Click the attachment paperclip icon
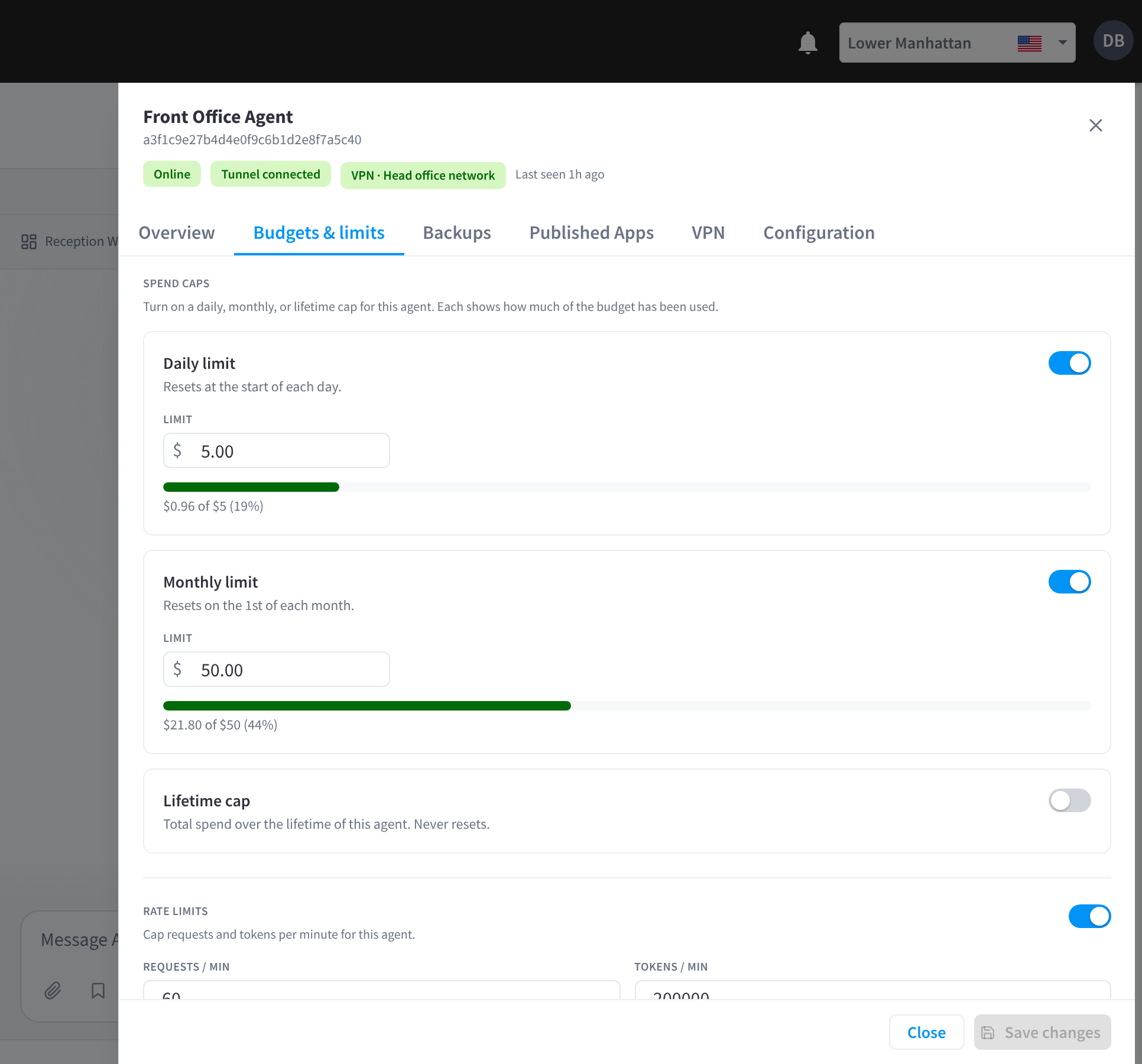 pyautogui.click(x=53, y=990)
